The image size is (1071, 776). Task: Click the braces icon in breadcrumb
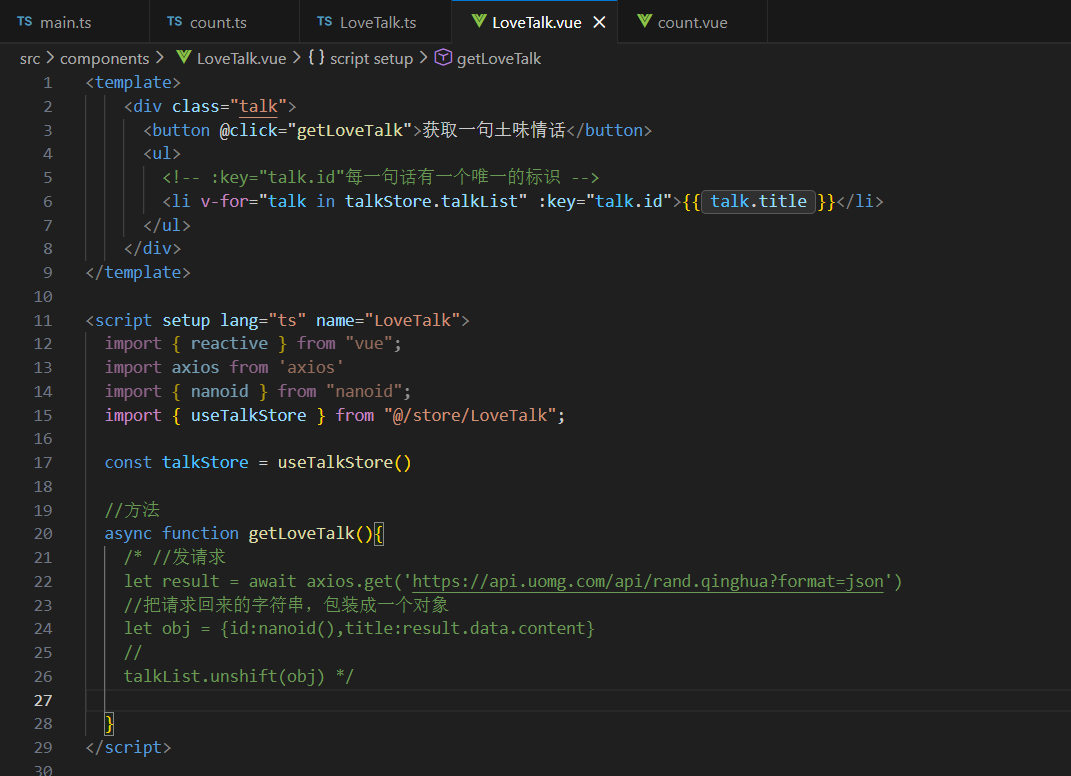(316, 57)
